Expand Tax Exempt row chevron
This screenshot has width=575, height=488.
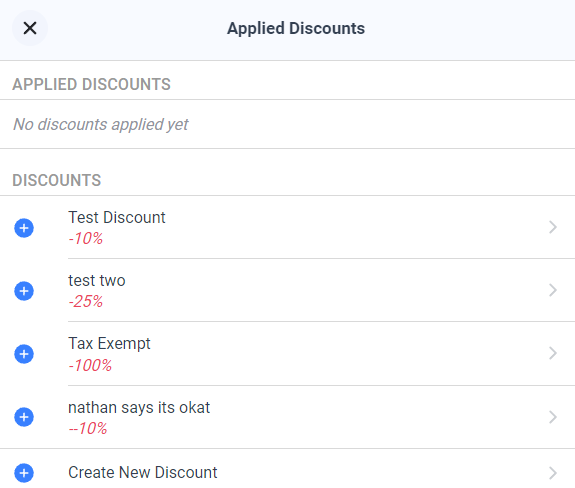553,353
